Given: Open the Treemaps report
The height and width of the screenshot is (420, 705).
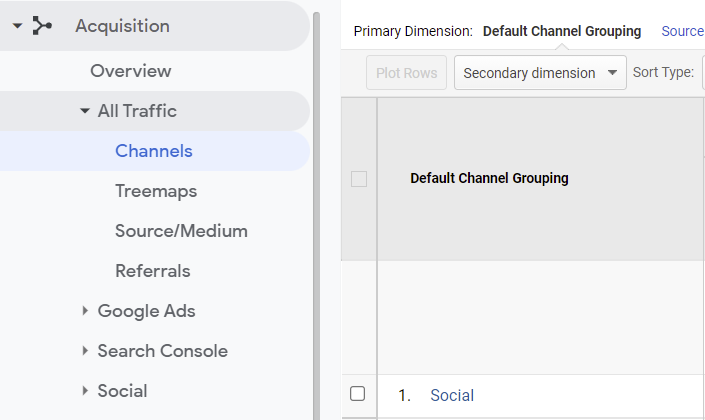Looking at the screenshot, I should [155, 191].
